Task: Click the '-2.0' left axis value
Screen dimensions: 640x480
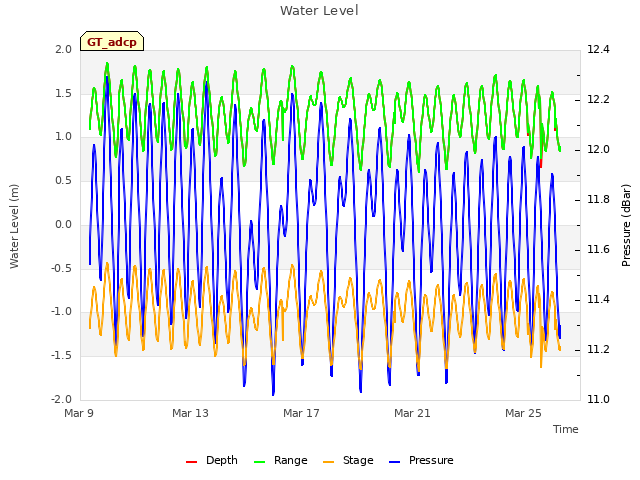Action: [61, 399]
